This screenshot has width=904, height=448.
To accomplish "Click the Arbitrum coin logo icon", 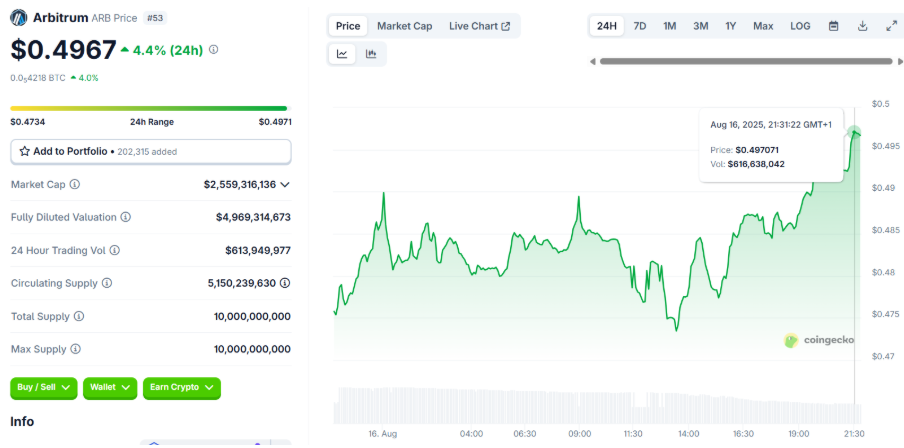I will pos(18,18).
